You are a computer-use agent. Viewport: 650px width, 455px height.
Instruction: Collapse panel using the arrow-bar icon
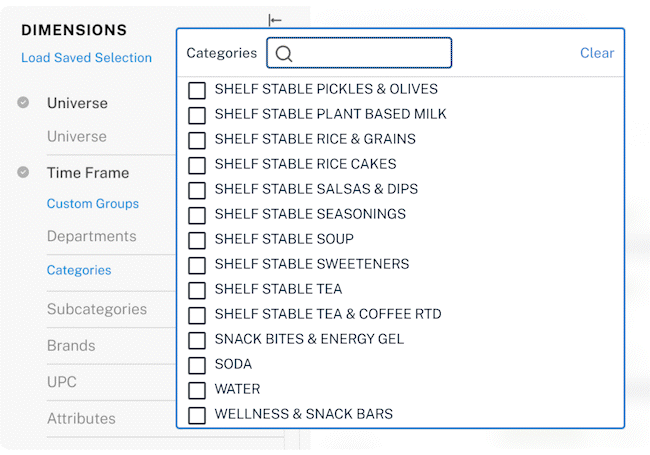(x=275, y=20)
